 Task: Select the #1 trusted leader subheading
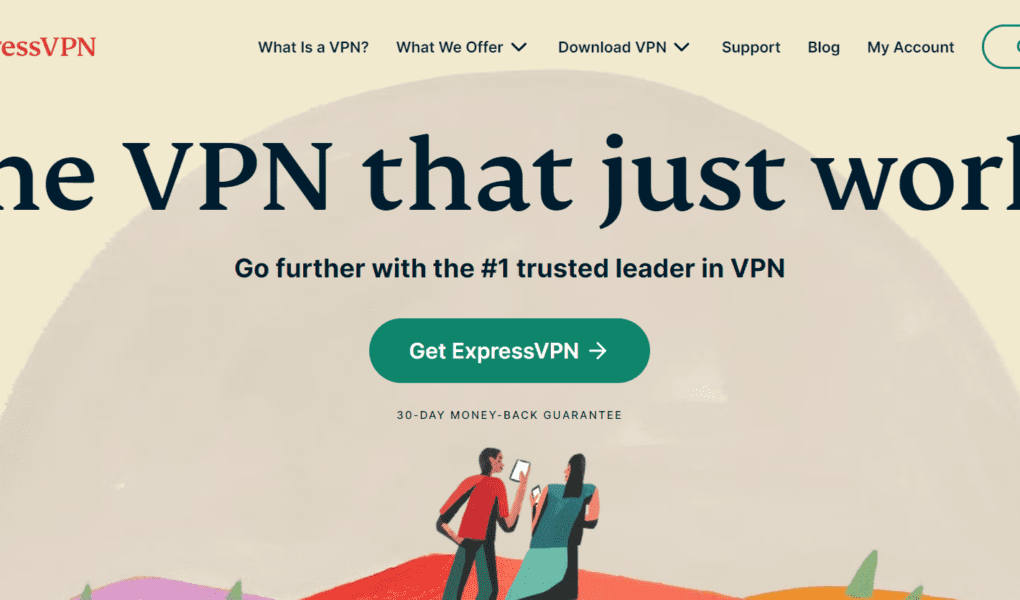pos(509,268)
